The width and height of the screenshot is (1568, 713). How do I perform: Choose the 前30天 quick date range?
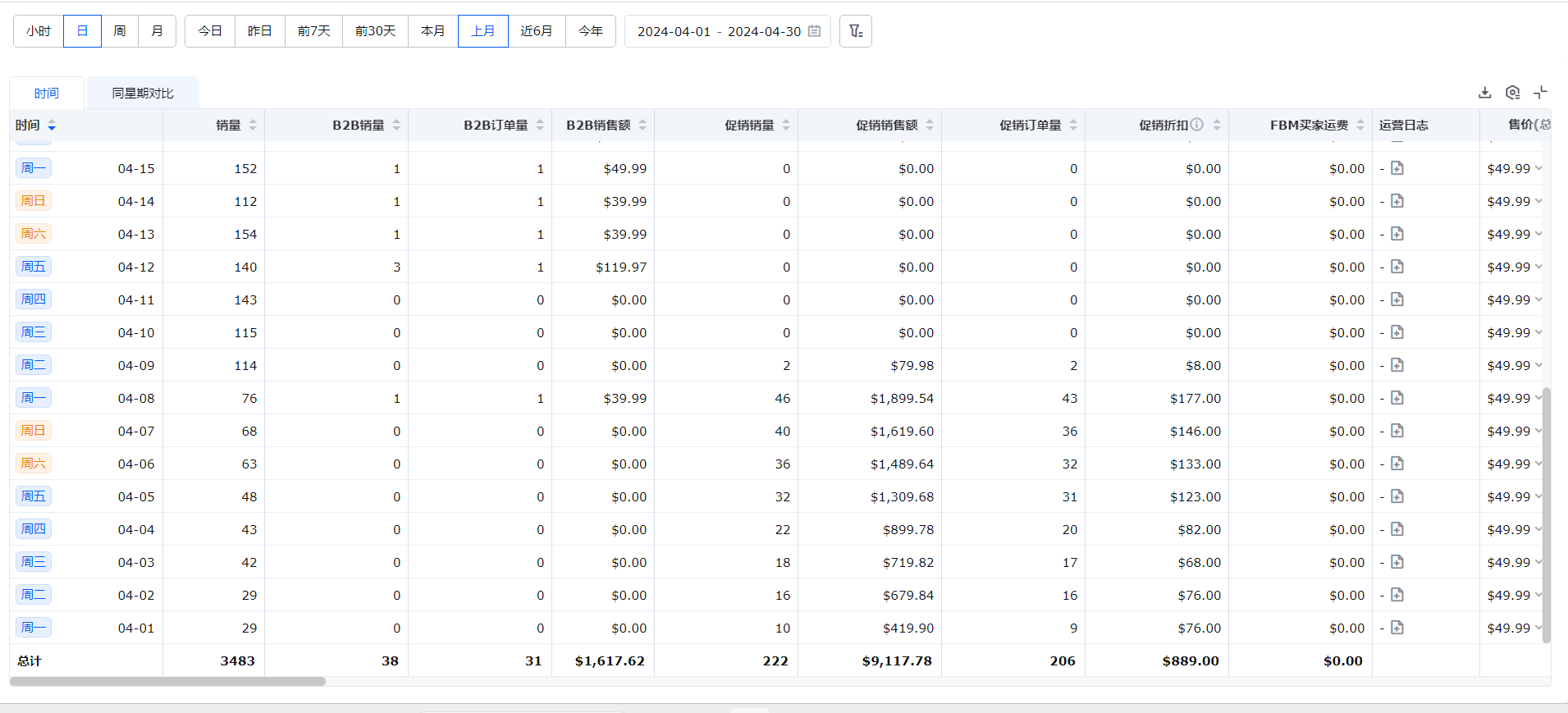coord(375,31)
